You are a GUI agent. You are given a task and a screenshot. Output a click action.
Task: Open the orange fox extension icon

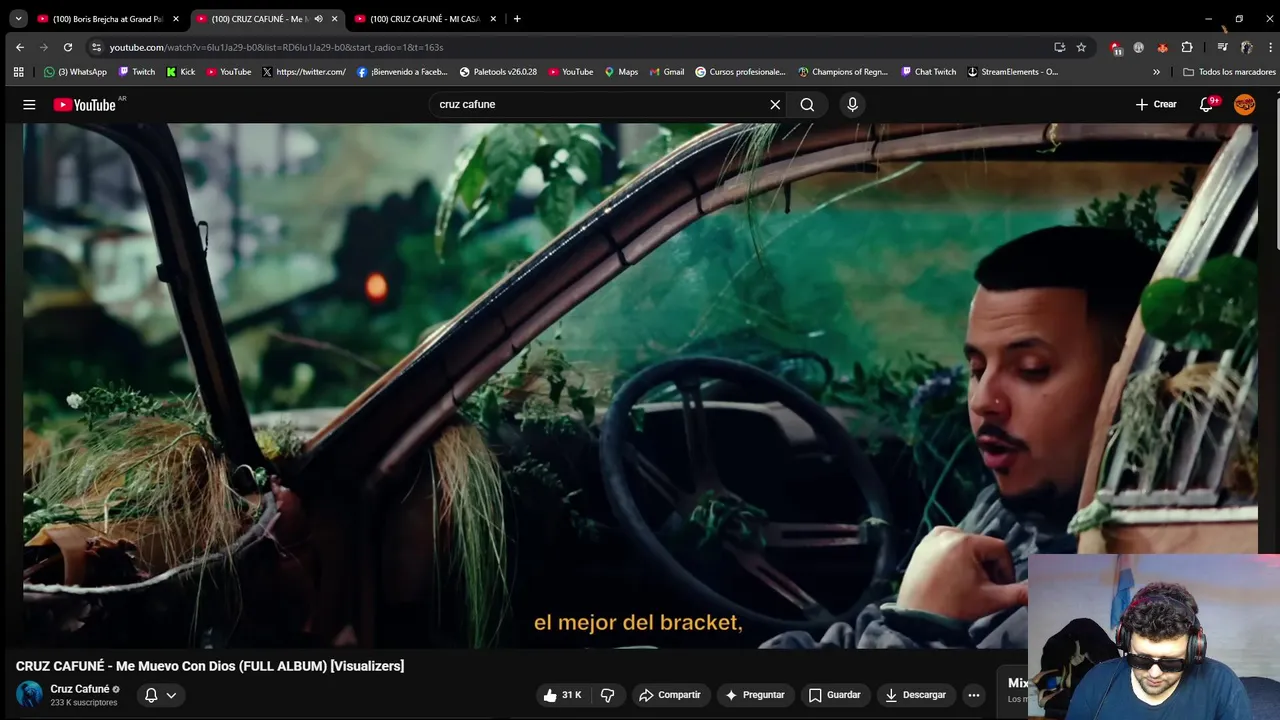[x=1162, y=47]
